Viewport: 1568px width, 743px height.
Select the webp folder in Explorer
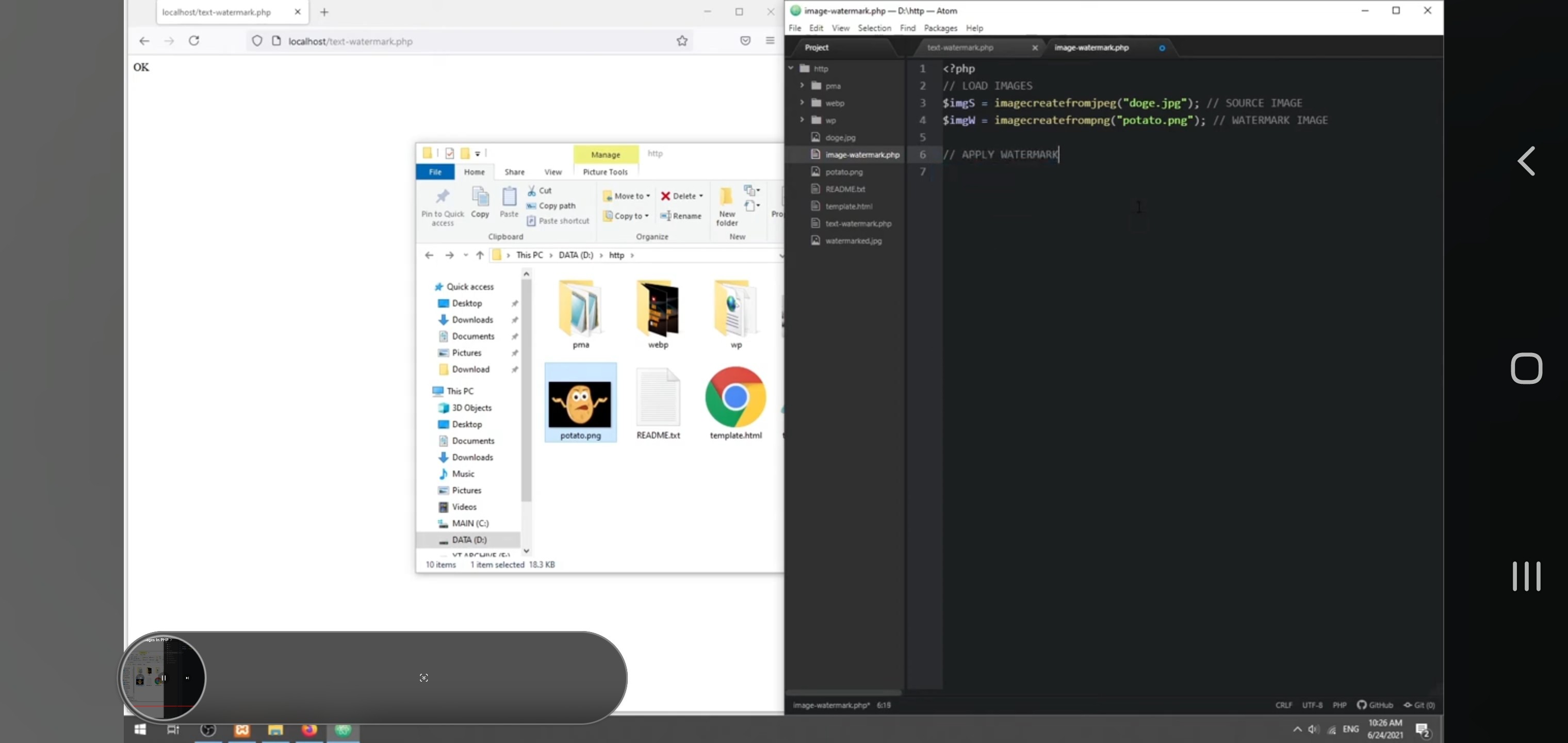658,314
